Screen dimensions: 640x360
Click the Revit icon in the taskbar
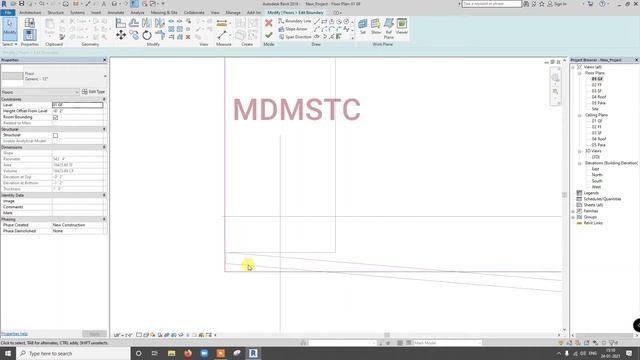253,353
